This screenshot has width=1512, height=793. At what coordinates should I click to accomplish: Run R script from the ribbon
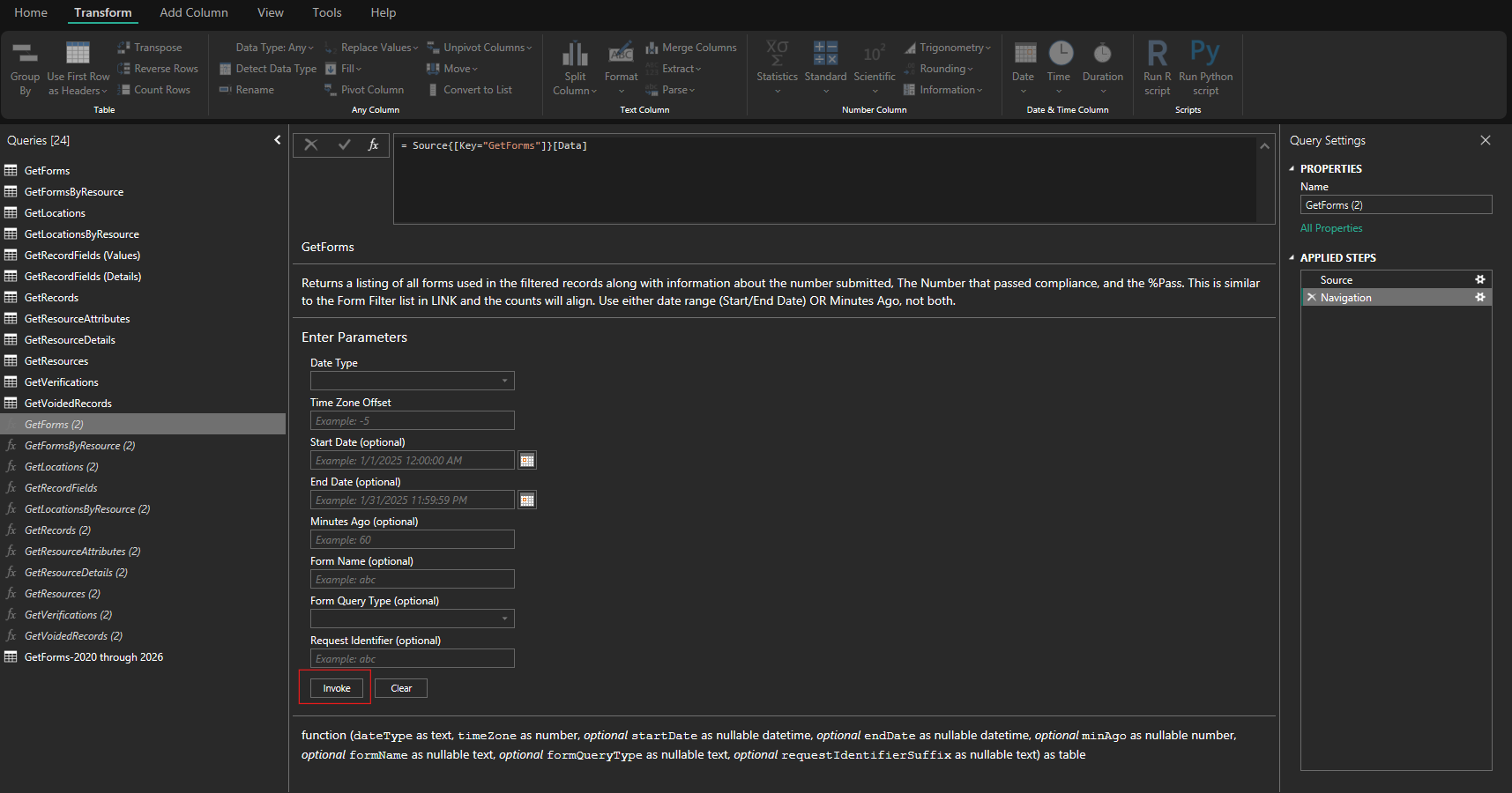1157,55
